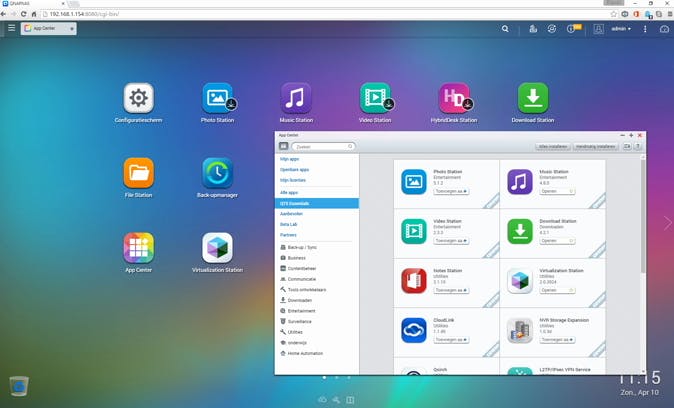Go to next desktop page arrow
This screenshot has height=408, width=674.
[x=668, y=223]
